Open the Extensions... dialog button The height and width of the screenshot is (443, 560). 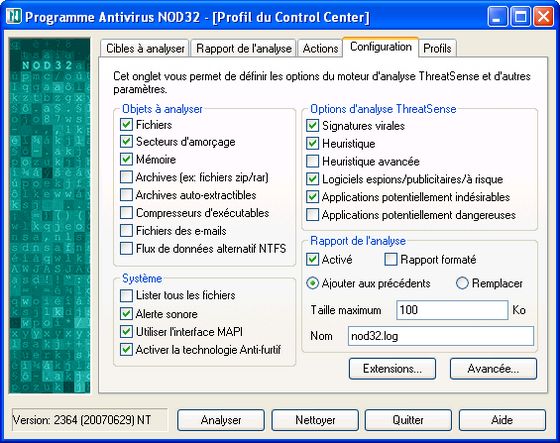point(392,369)
